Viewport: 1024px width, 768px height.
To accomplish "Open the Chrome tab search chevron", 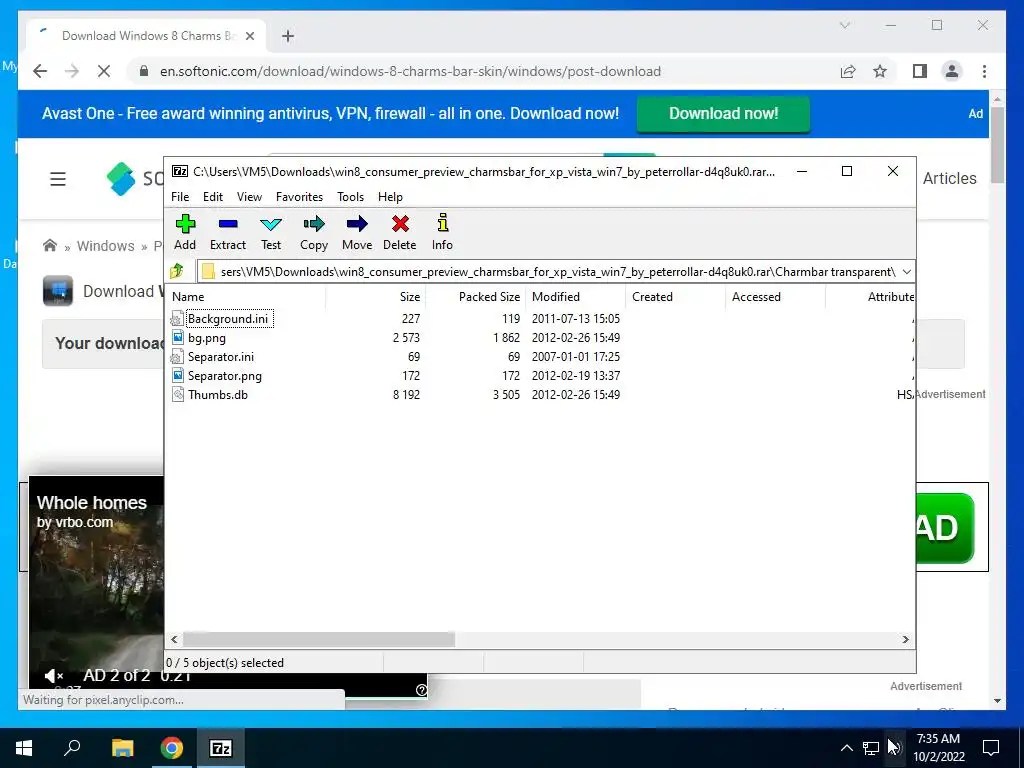I will (844, 25).
